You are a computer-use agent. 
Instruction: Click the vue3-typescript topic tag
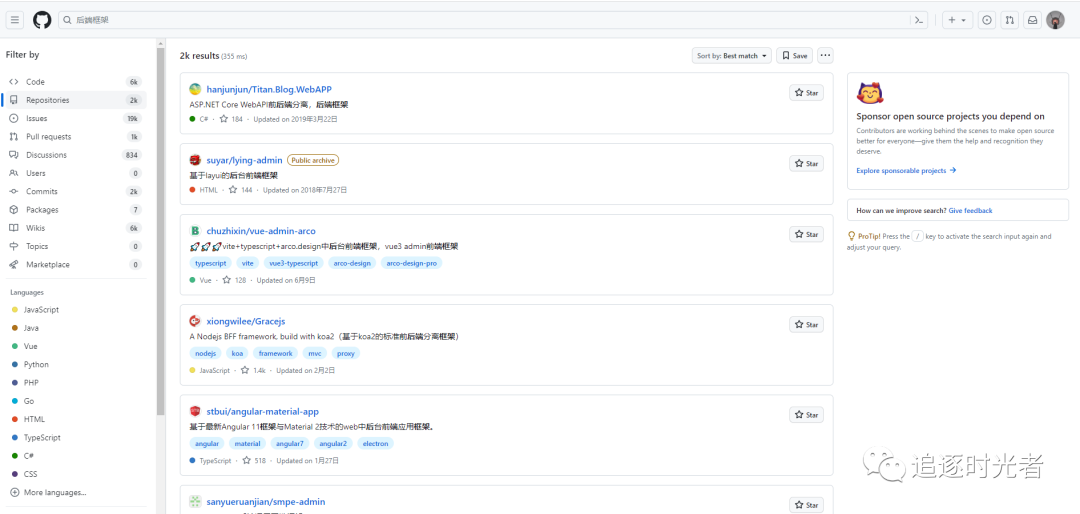pos(294,263)
